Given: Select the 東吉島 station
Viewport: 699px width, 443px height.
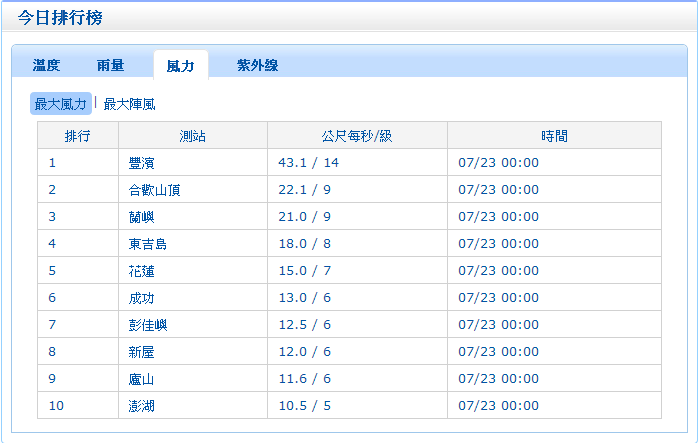Looking at the screenshot, I should pos(147,244).
